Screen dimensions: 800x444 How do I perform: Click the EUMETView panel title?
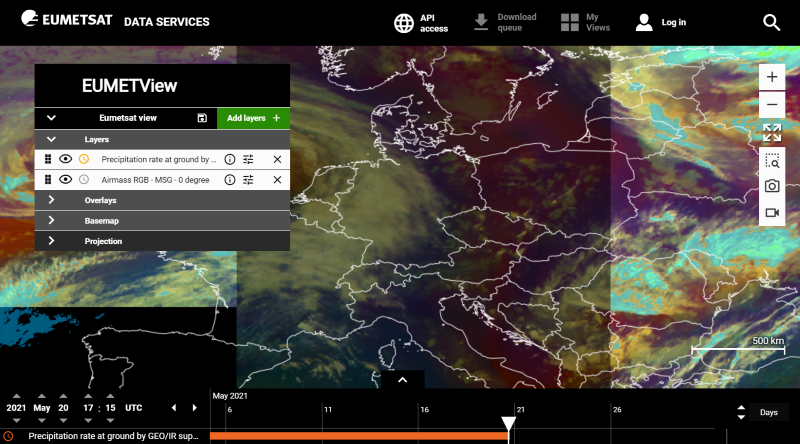129,86
